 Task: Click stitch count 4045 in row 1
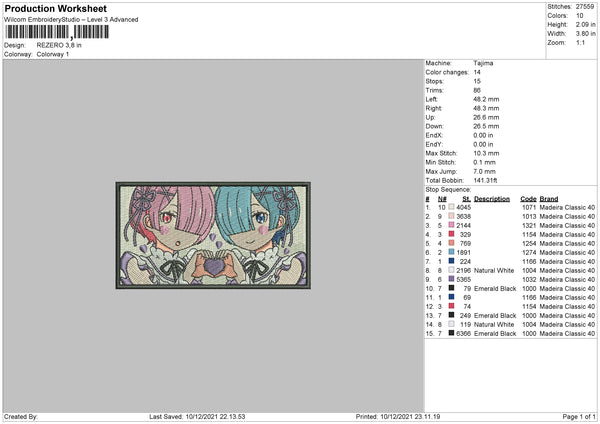(463, 207)
